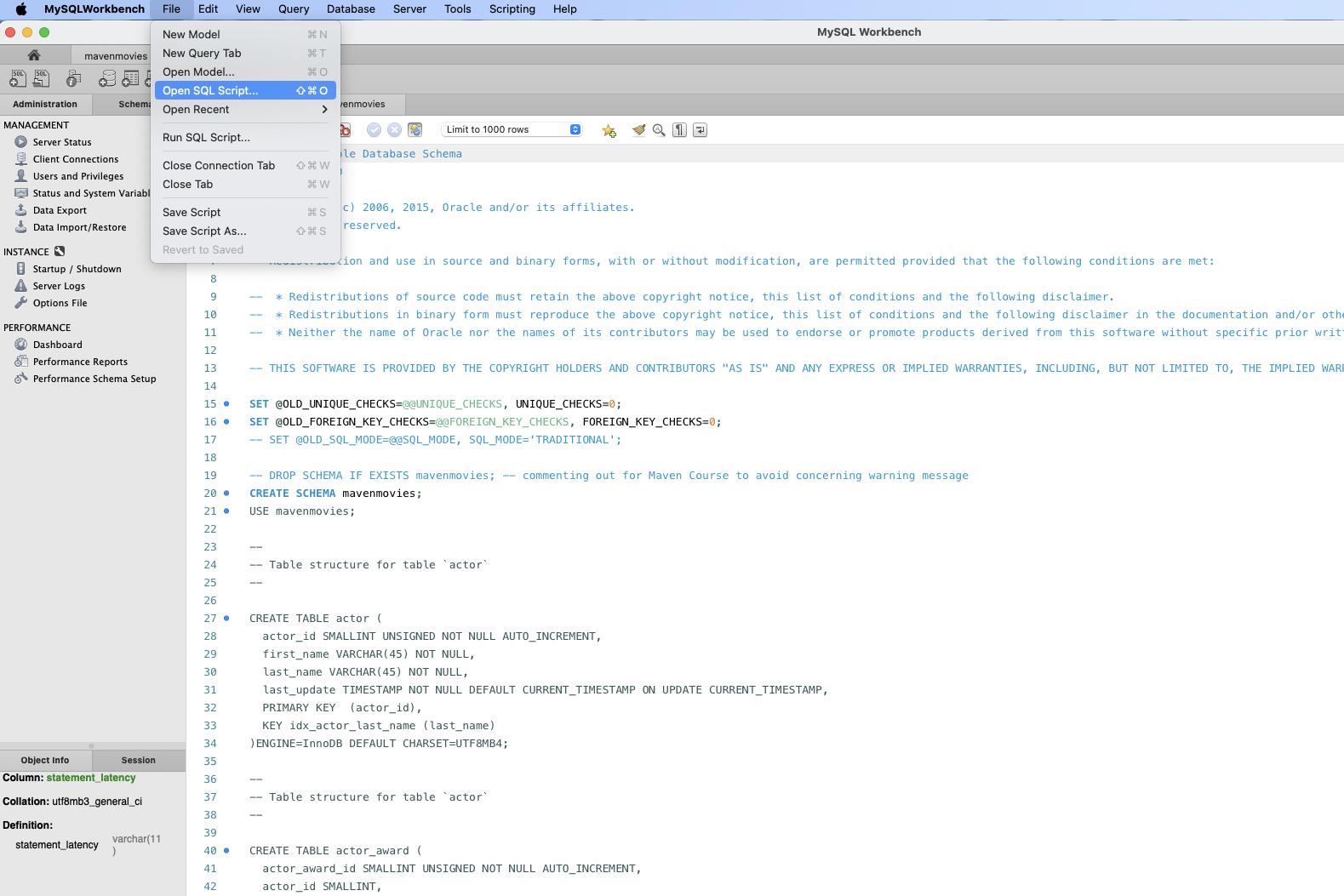Click line 21 USE mavenmovies statement
Screen dimensions: 1344x896
point(302,511)
